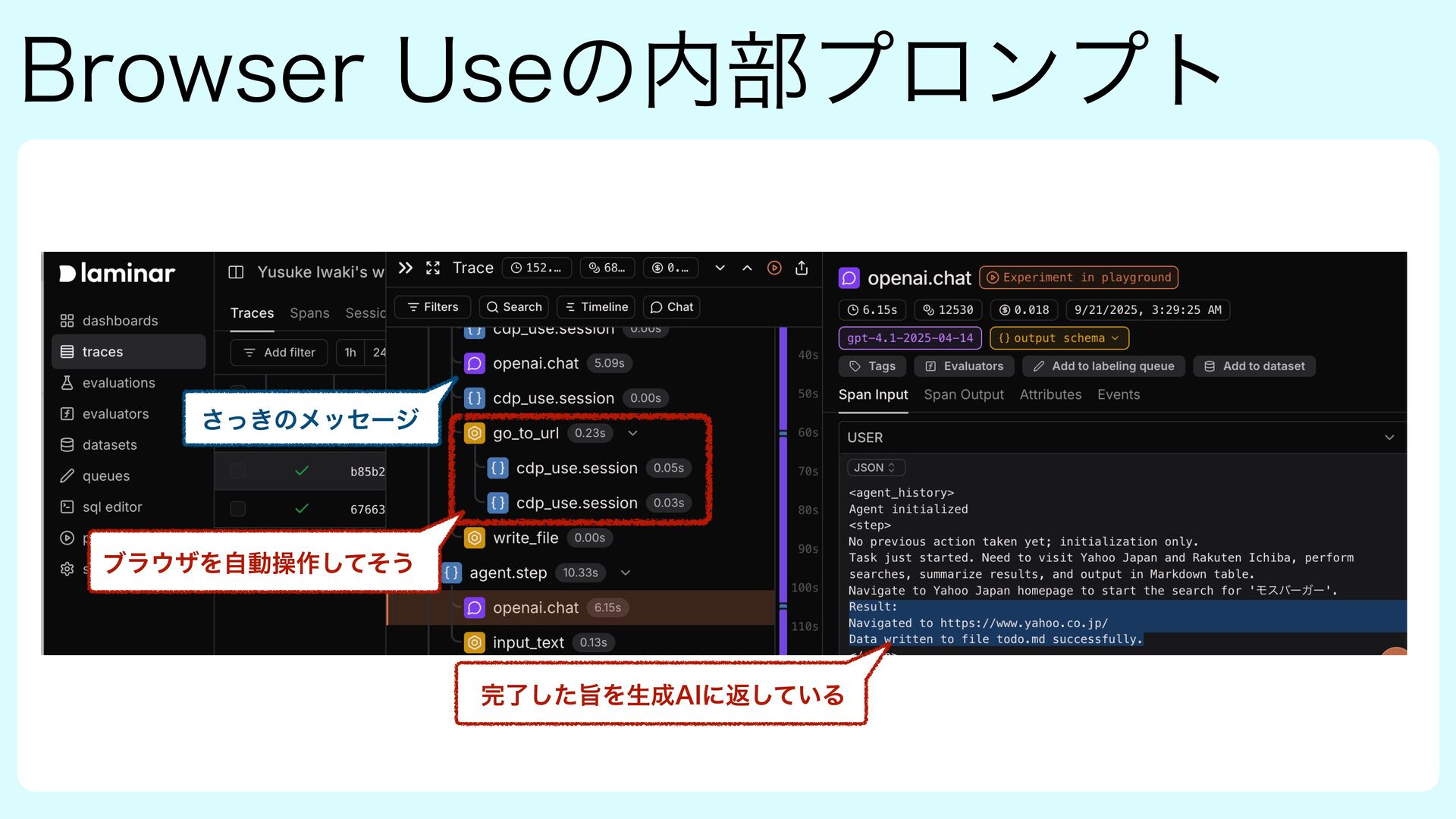Select the cdp_use.session 0.00s span

click(566, 398)
